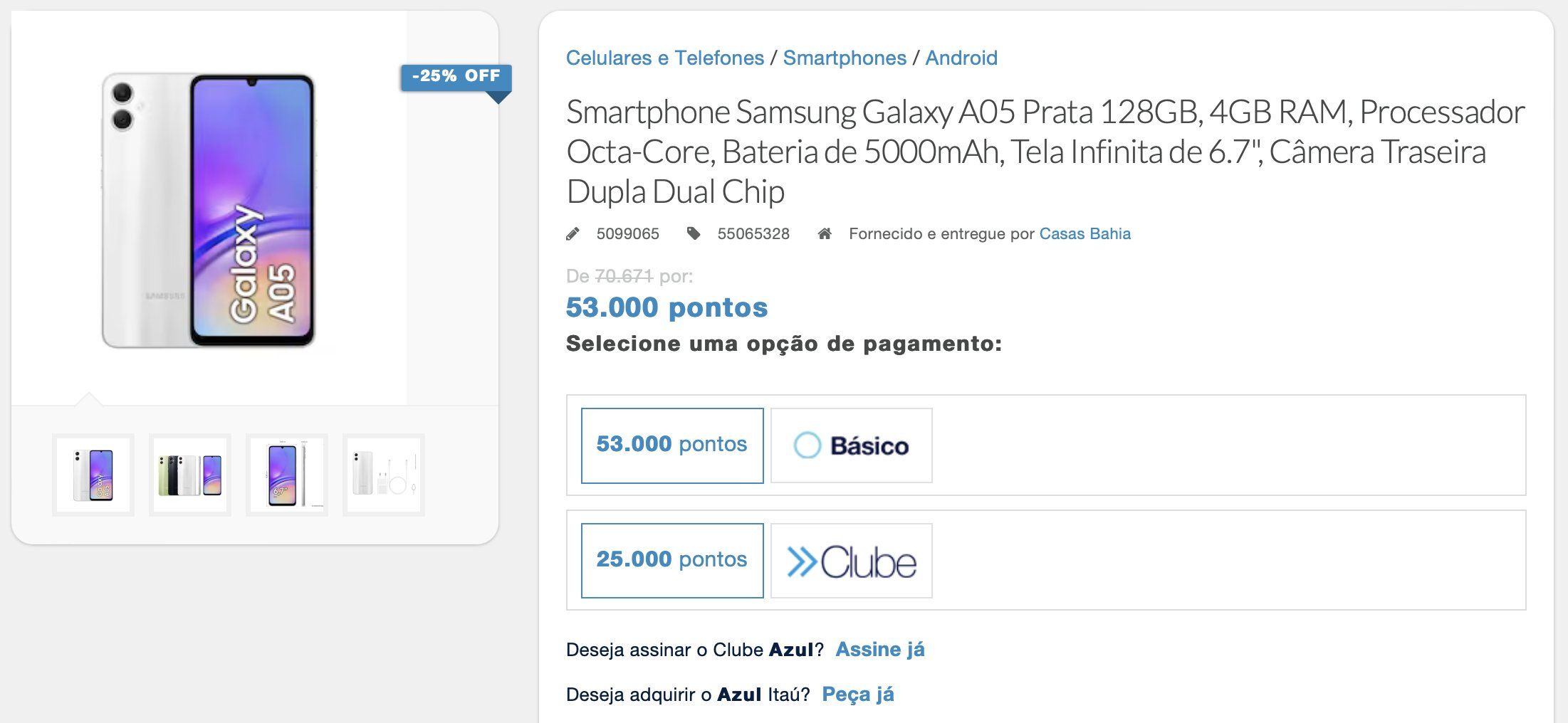Select the 53.000 pontos payment option
Screen dimensions: 1568x723
click(x=672, y=445)
